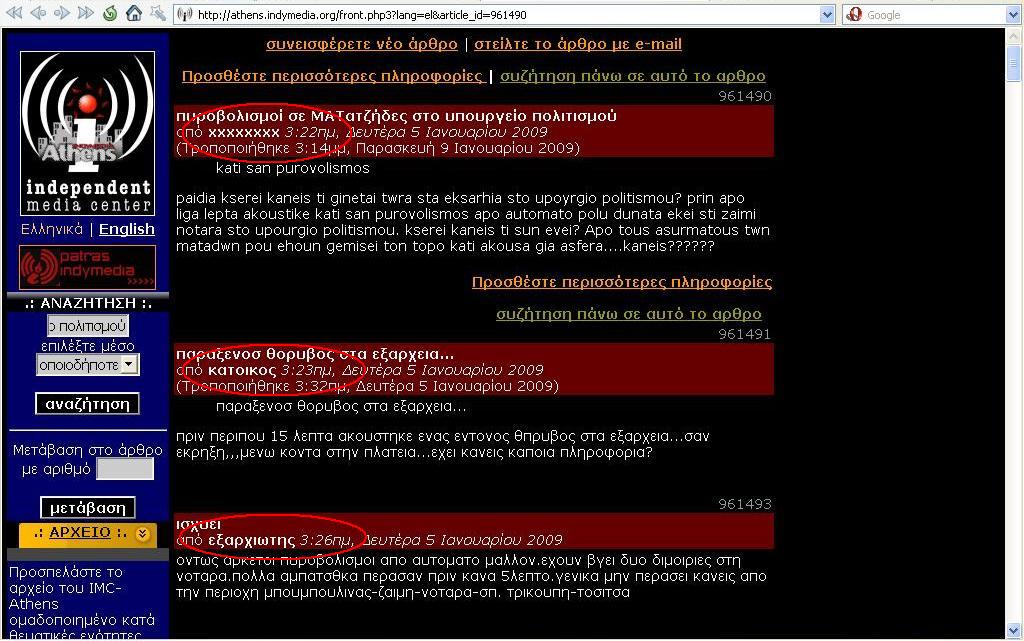Image resolution: width=1024 pixels, height=641 pixels.
Task: Click the forward arrow icon
Action: (x=61, y=14)
